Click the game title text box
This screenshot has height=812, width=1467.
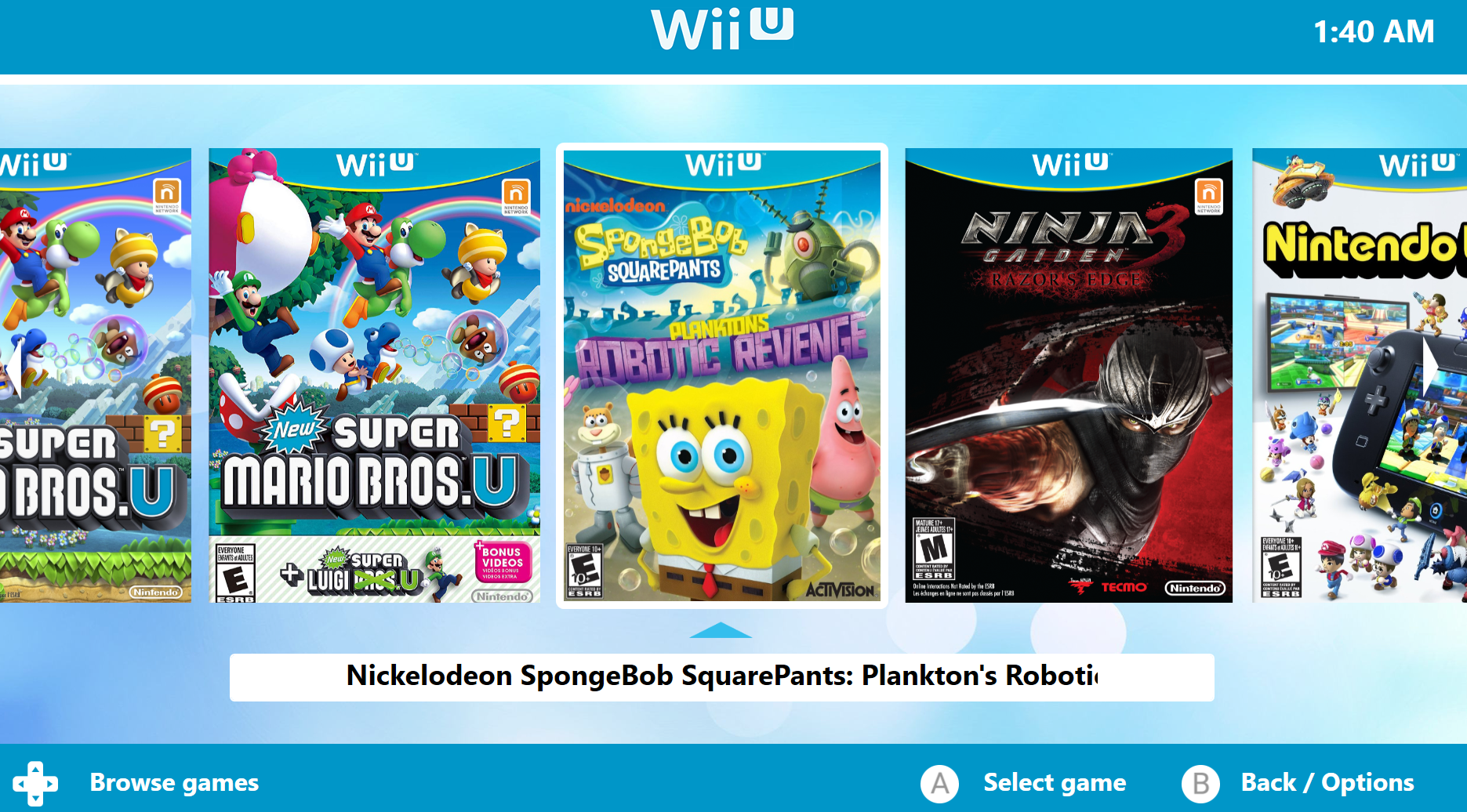[x=722, y=677]
